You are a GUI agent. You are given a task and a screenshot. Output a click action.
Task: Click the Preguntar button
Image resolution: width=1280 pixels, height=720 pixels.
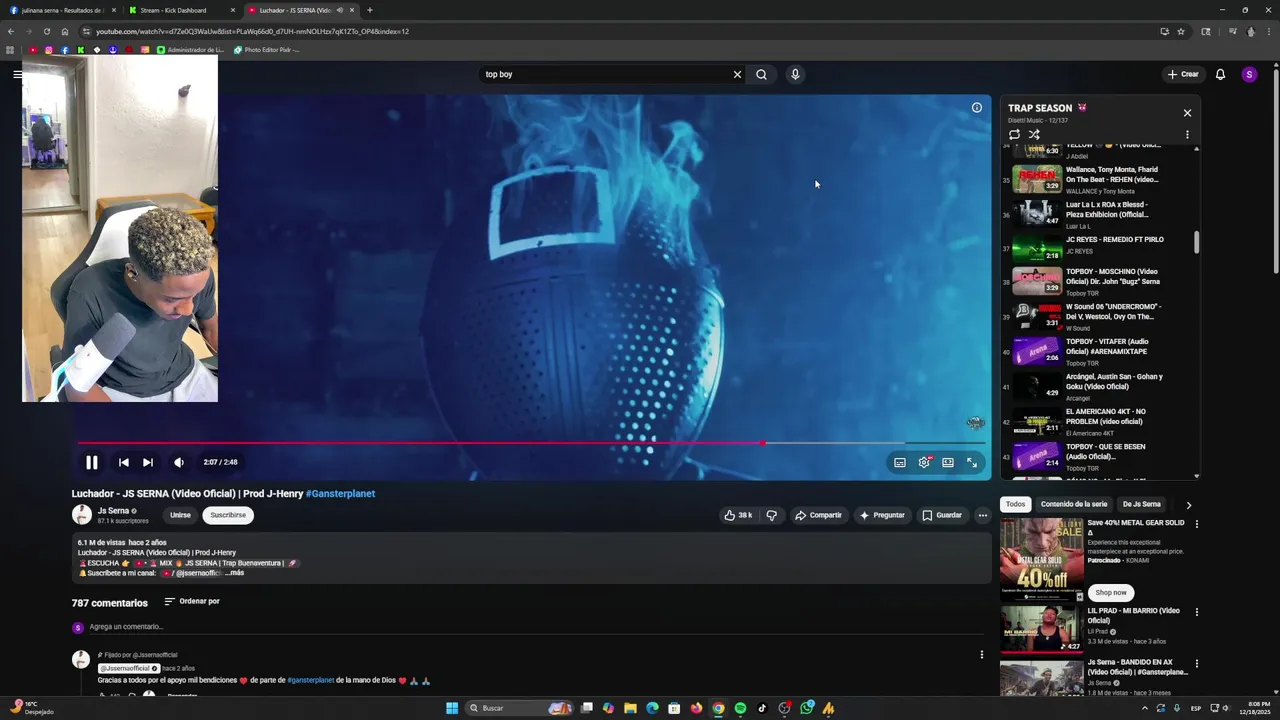(882, 515)
